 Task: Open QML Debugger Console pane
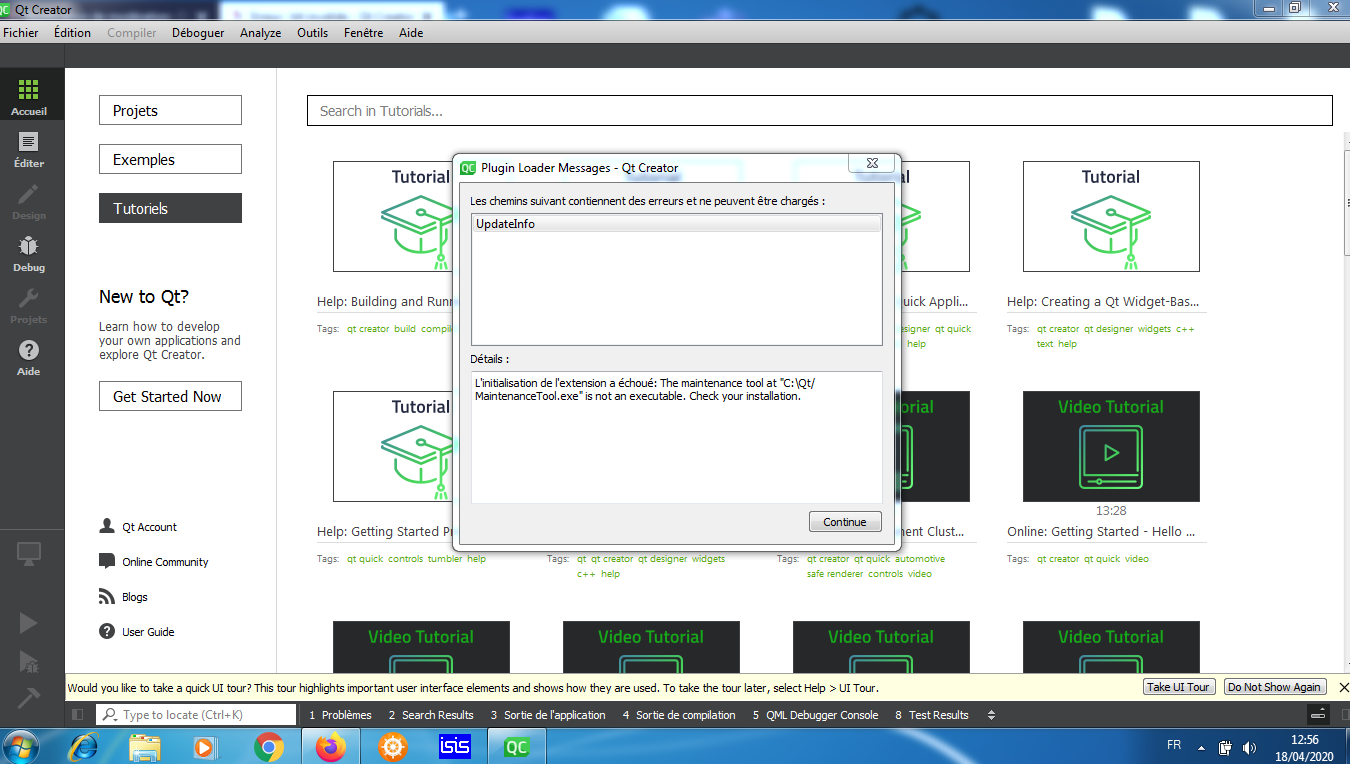[x=815, y=715]
